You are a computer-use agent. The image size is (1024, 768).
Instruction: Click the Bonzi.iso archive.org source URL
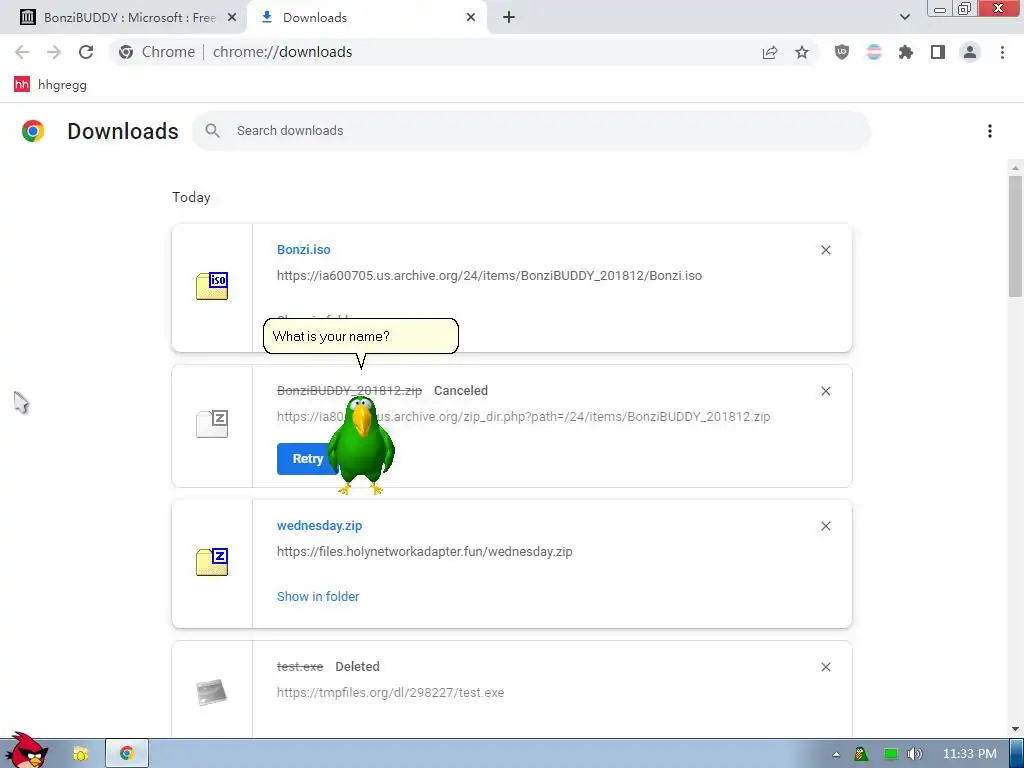(x=489, y=276)
